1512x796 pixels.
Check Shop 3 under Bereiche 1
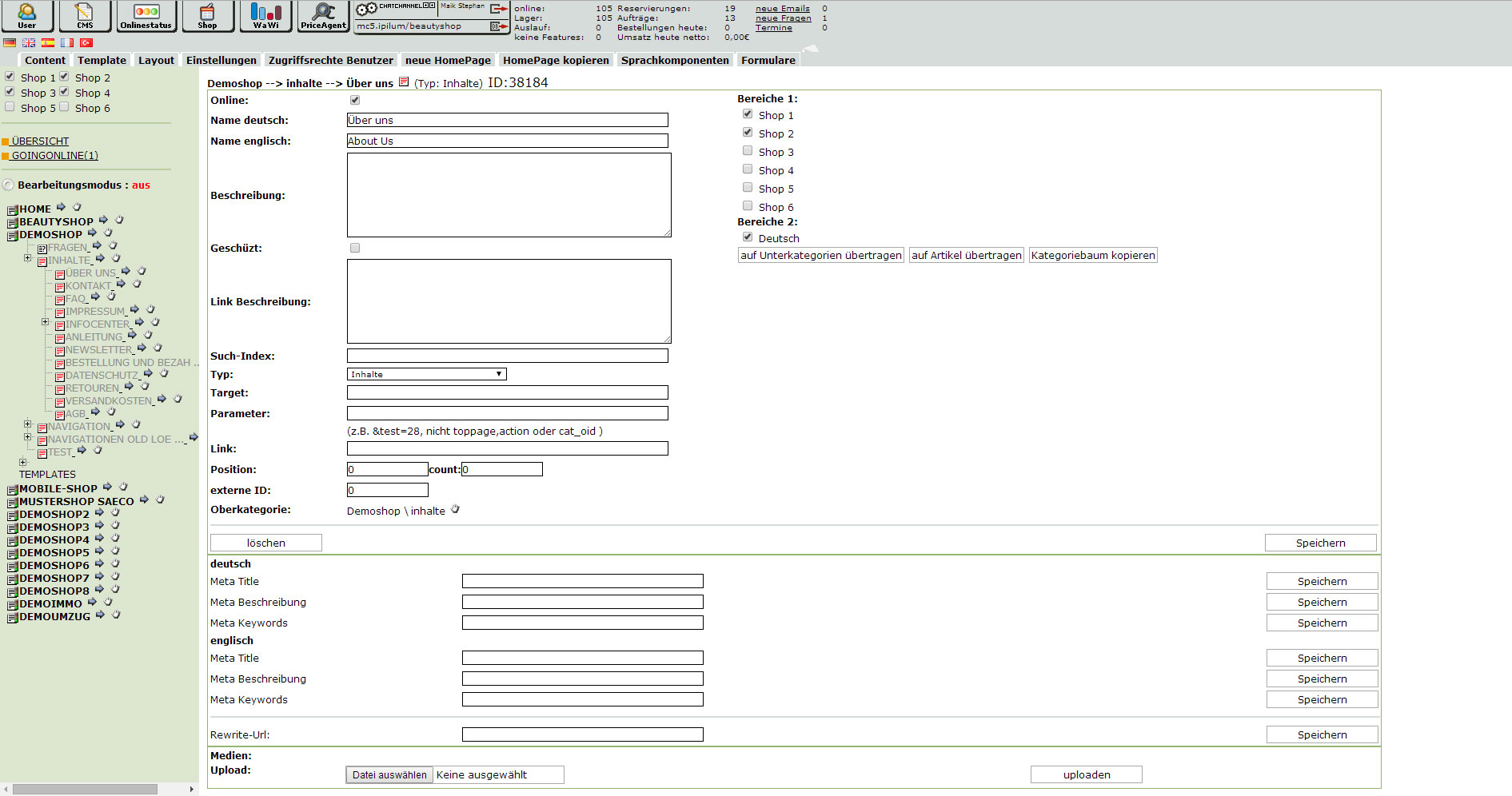coord(748,151)
